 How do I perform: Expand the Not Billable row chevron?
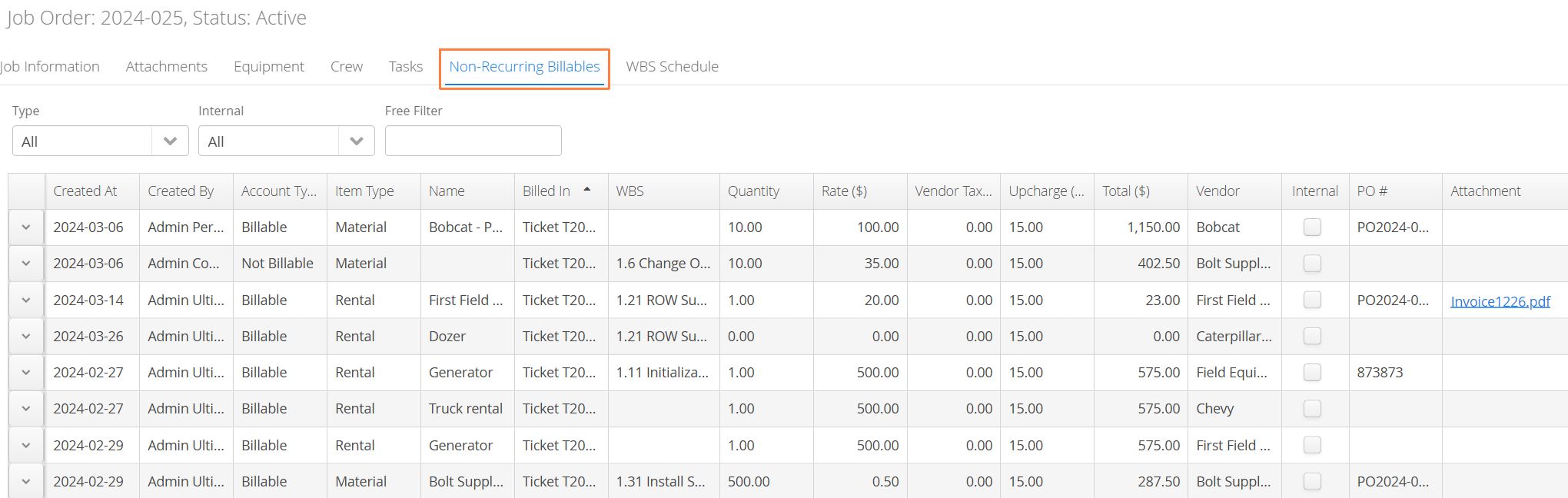(26, 264)
